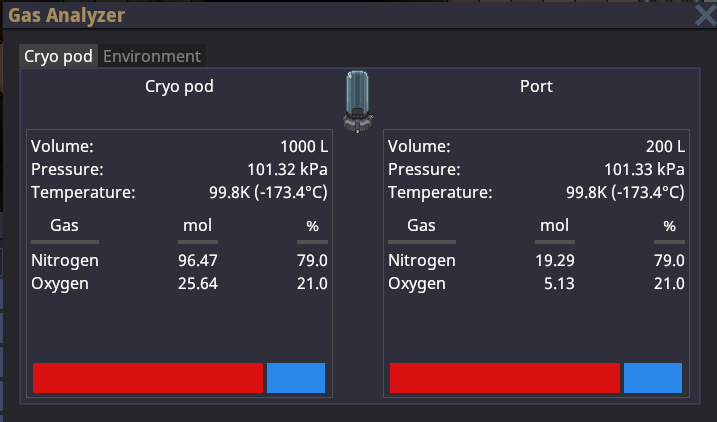Click the Port panel heading
Screen dimensions: 717x422
point(536,86)
